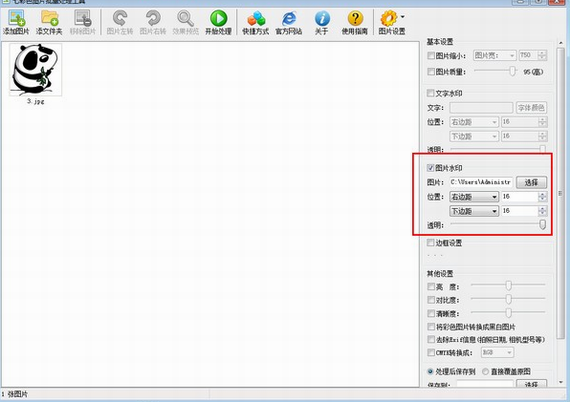The height and width of the screenshot is (402, 570).
Task: Select the 3.jpg panda thumbnail
Action: pyautogui.click(x=35, y=69)
